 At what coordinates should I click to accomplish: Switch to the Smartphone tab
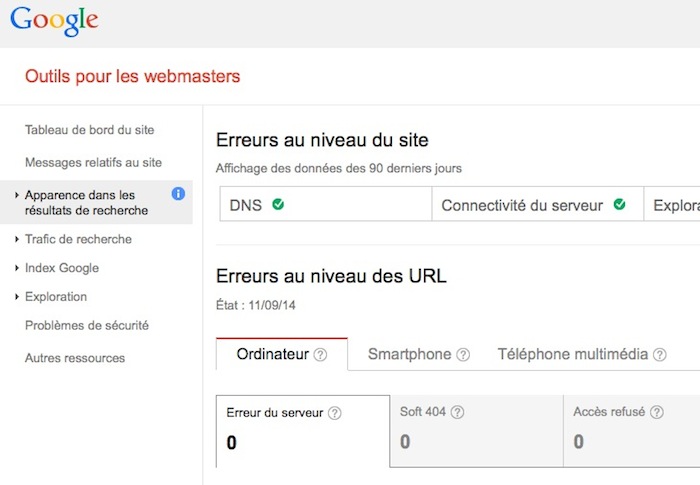click(409, 354)
